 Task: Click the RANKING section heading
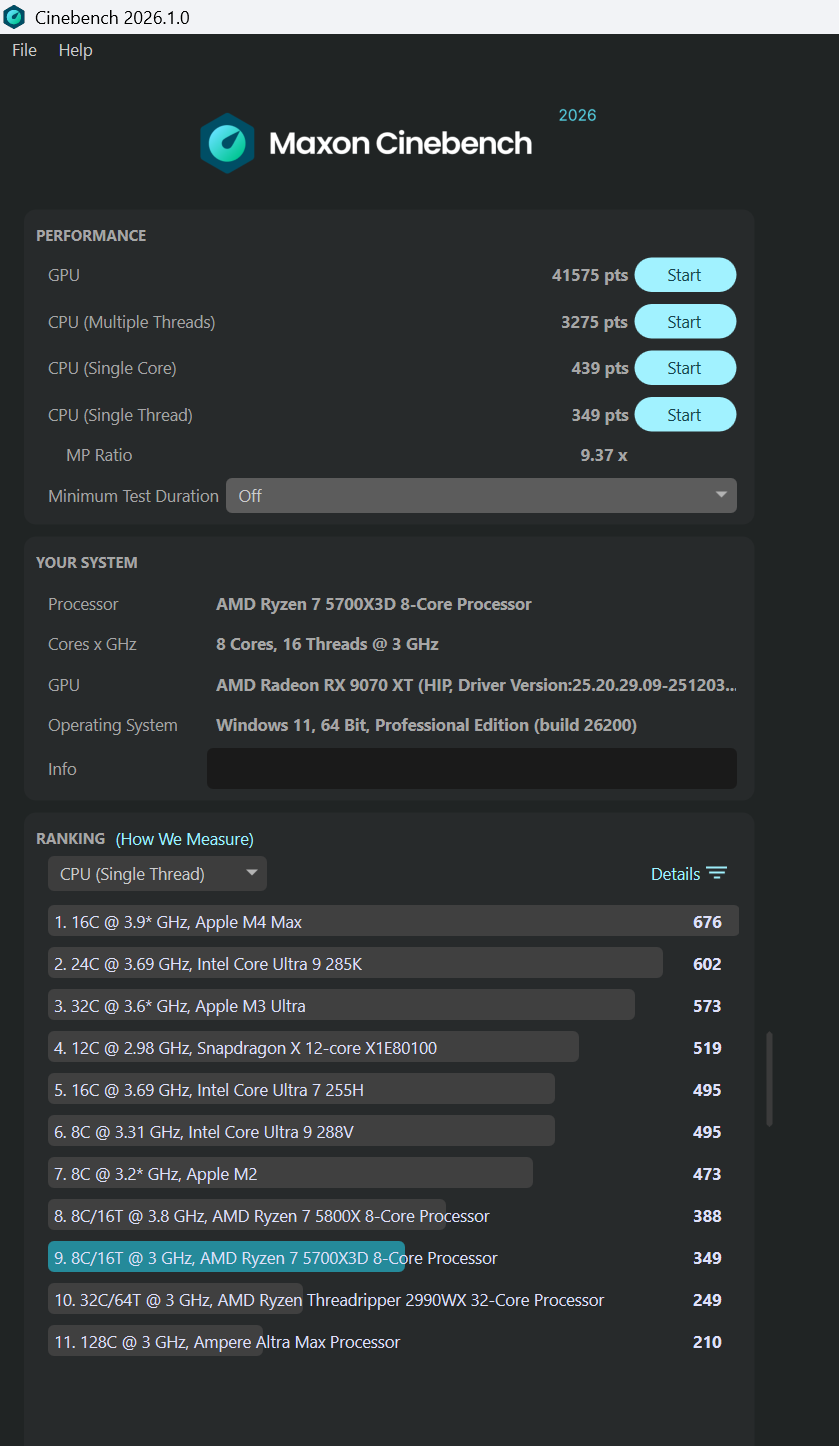[x=70, y=839]
